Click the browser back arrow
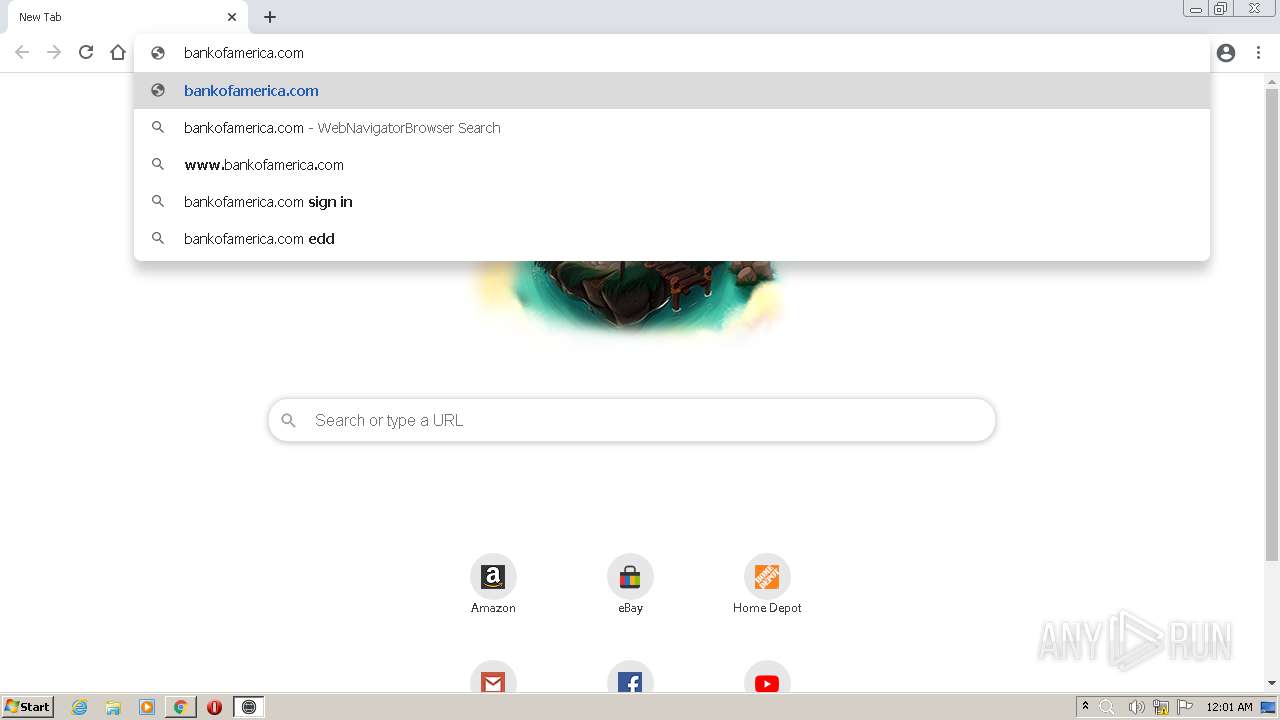 22,53
